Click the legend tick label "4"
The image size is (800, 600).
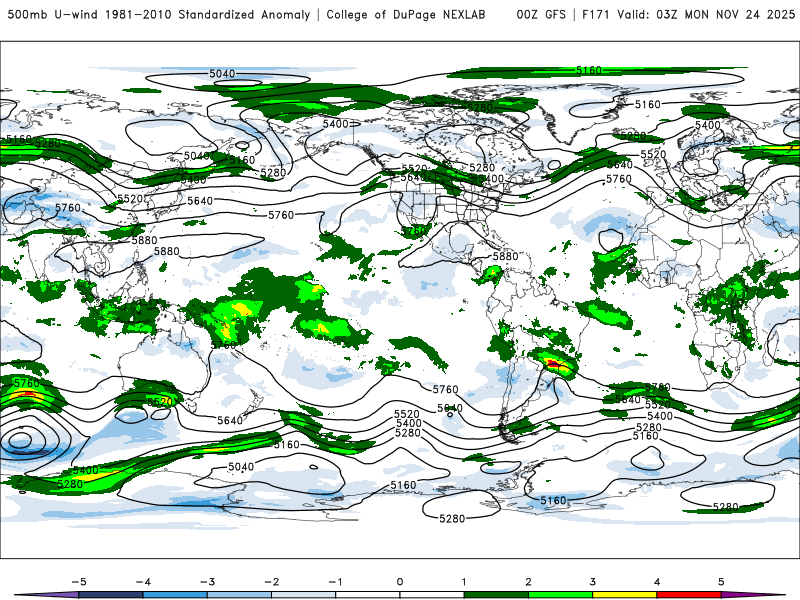pyautogui.click(x=657, y=582)
